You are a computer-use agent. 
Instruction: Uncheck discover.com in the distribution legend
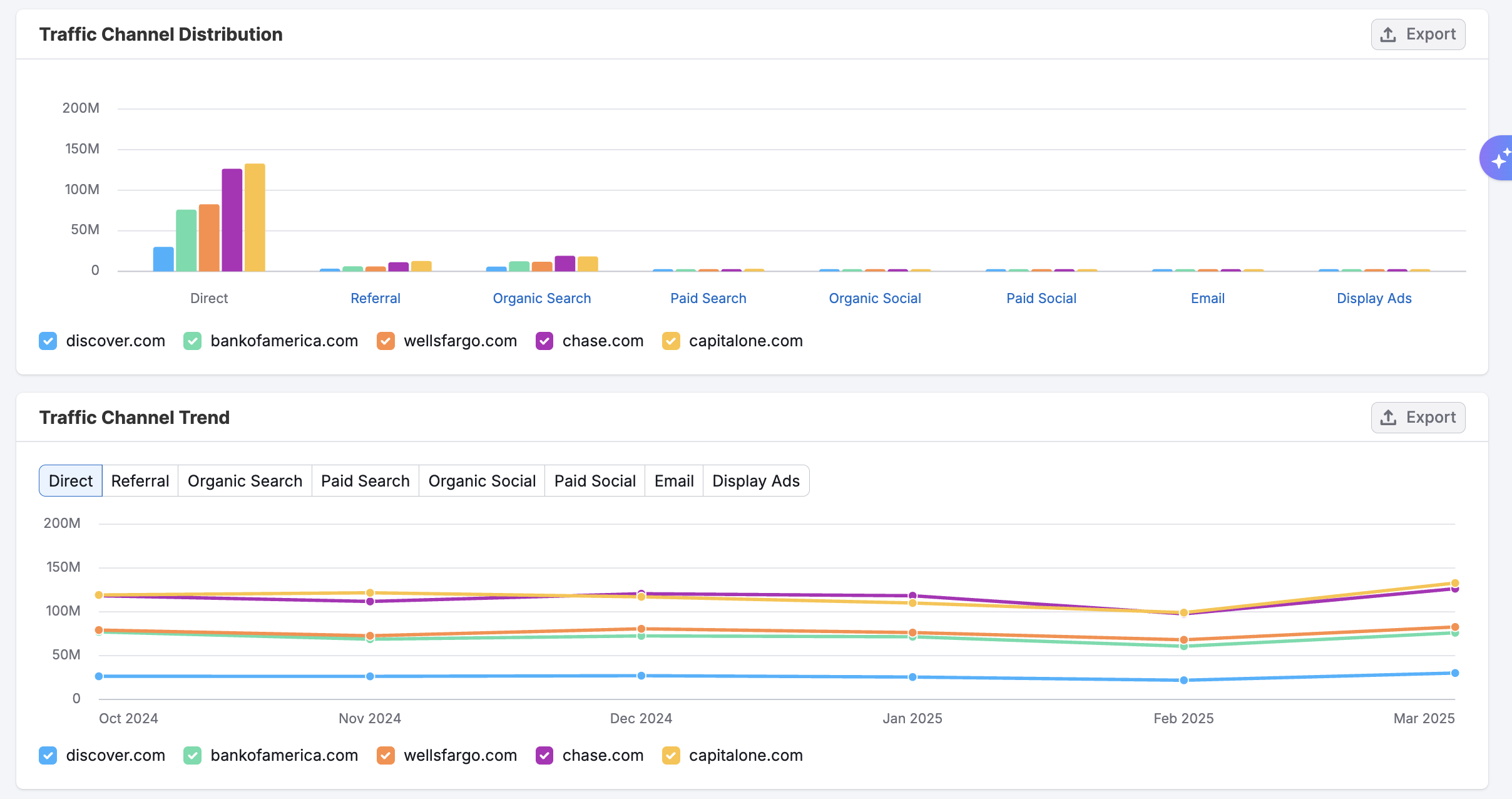[48, 341]
